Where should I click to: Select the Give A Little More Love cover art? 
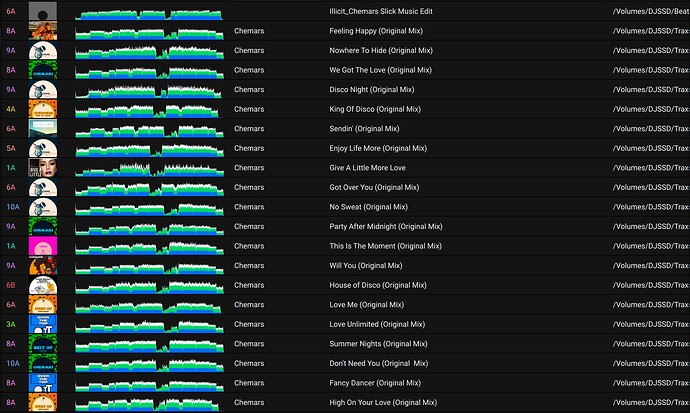point(42,168)
